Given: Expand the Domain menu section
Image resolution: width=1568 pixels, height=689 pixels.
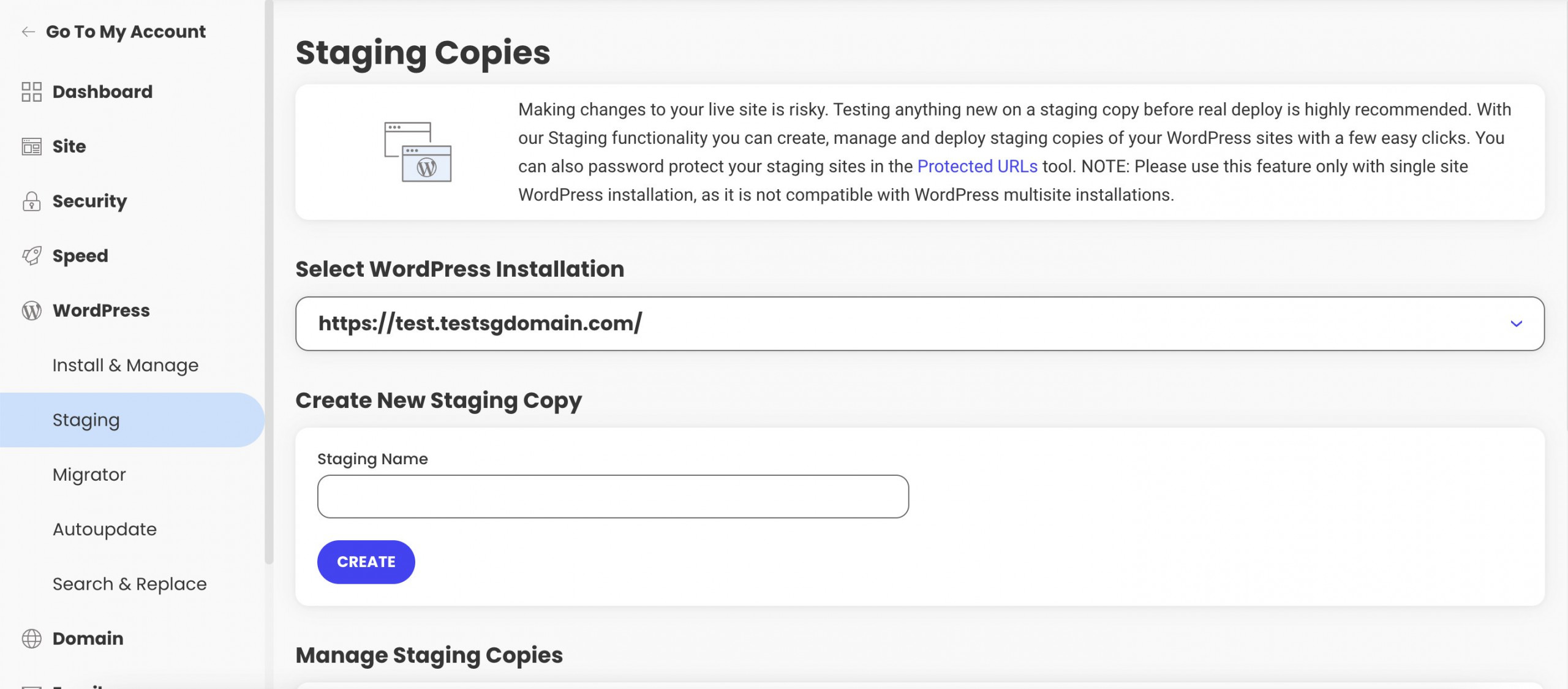Looking at the screenshot, I should coord(88,639).
